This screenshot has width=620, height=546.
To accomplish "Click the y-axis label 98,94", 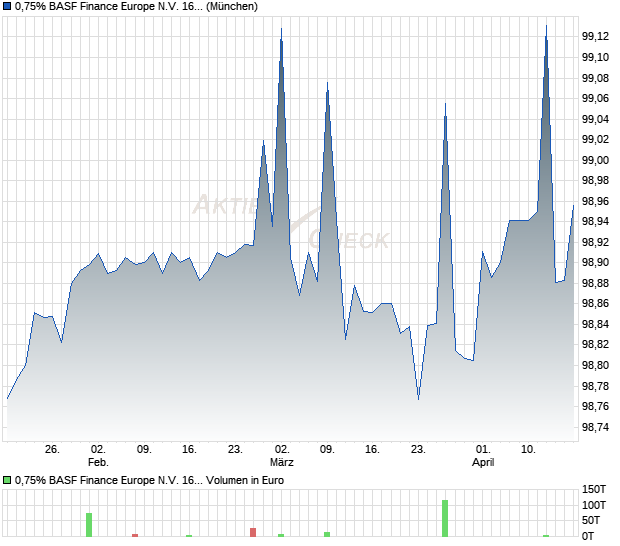I will 595,221.
